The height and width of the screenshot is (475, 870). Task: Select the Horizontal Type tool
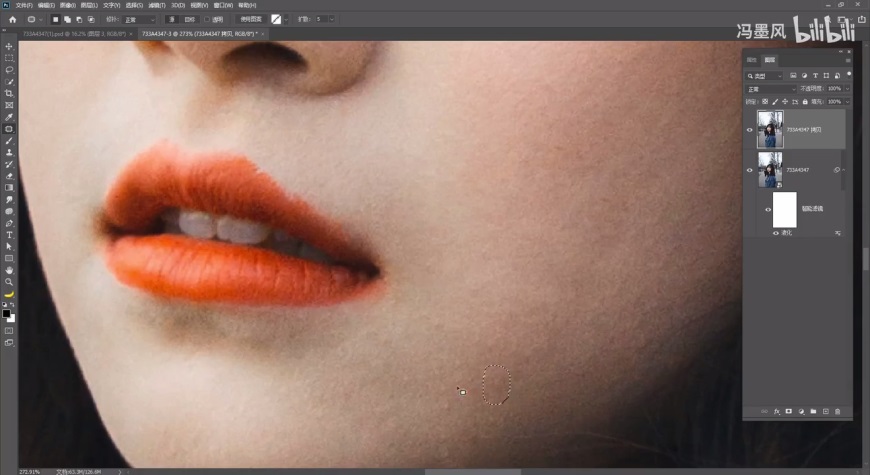click(9, 235)
